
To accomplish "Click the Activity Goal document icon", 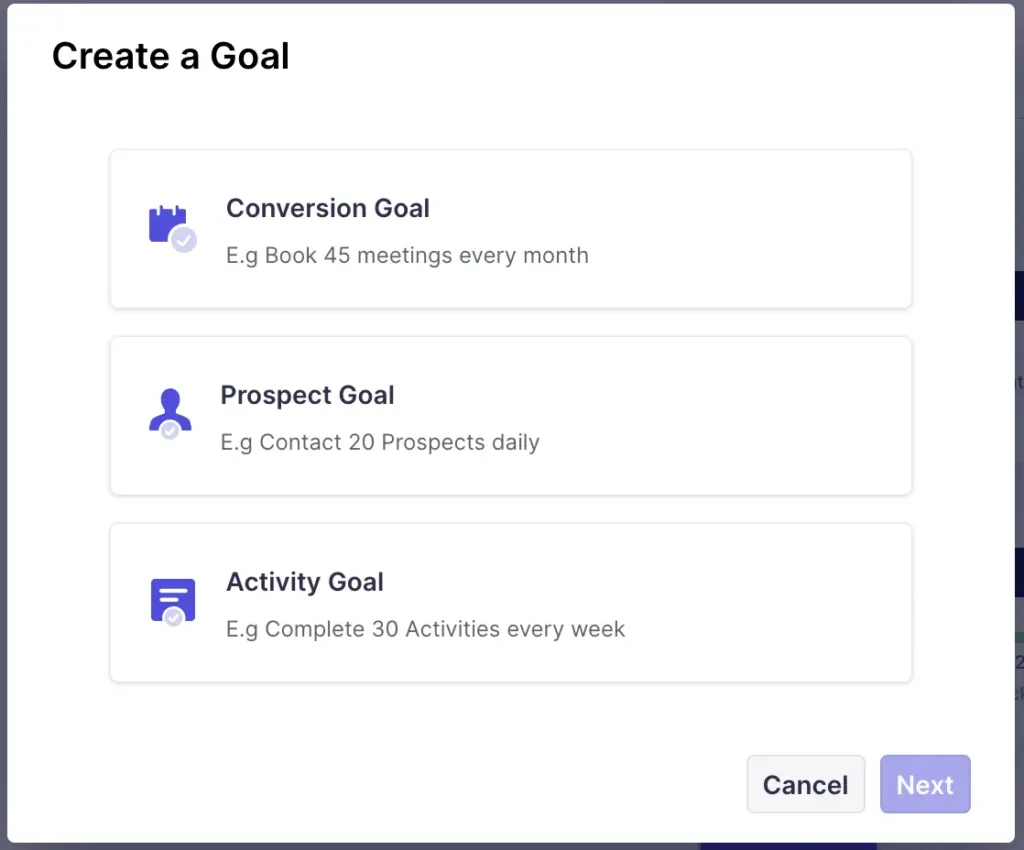I will pyautogui.click(x=172, y=597).
